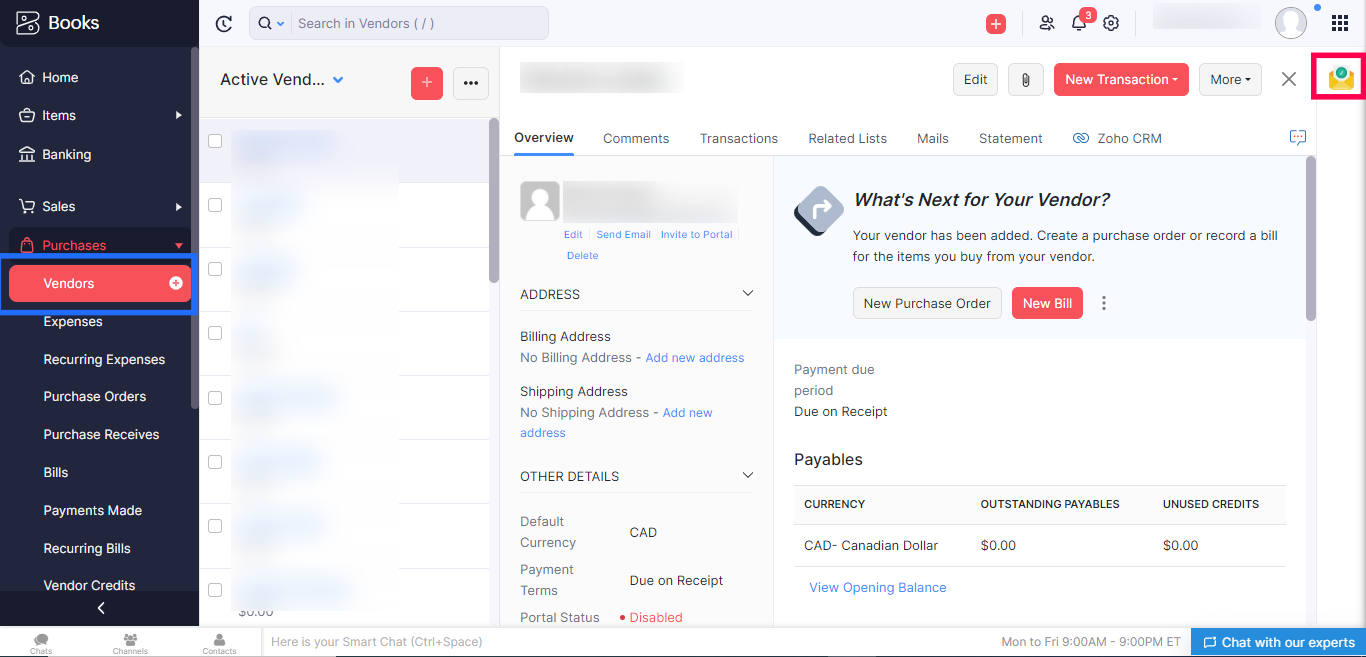Click Invite to Portal link
The width and height of the screenshot is (1366, 657).
tap(697, 234)
